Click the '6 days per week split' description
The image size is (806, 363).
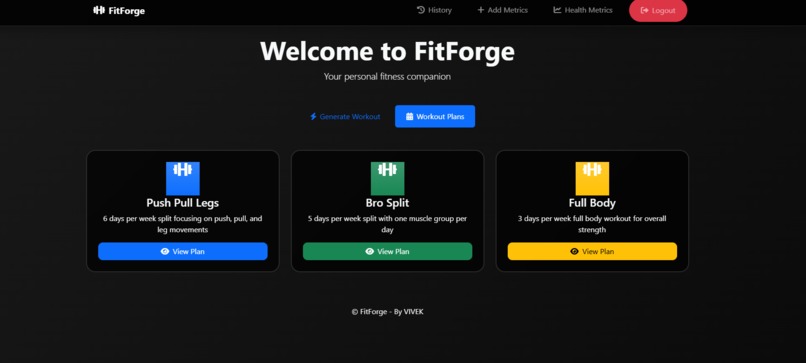182,224
